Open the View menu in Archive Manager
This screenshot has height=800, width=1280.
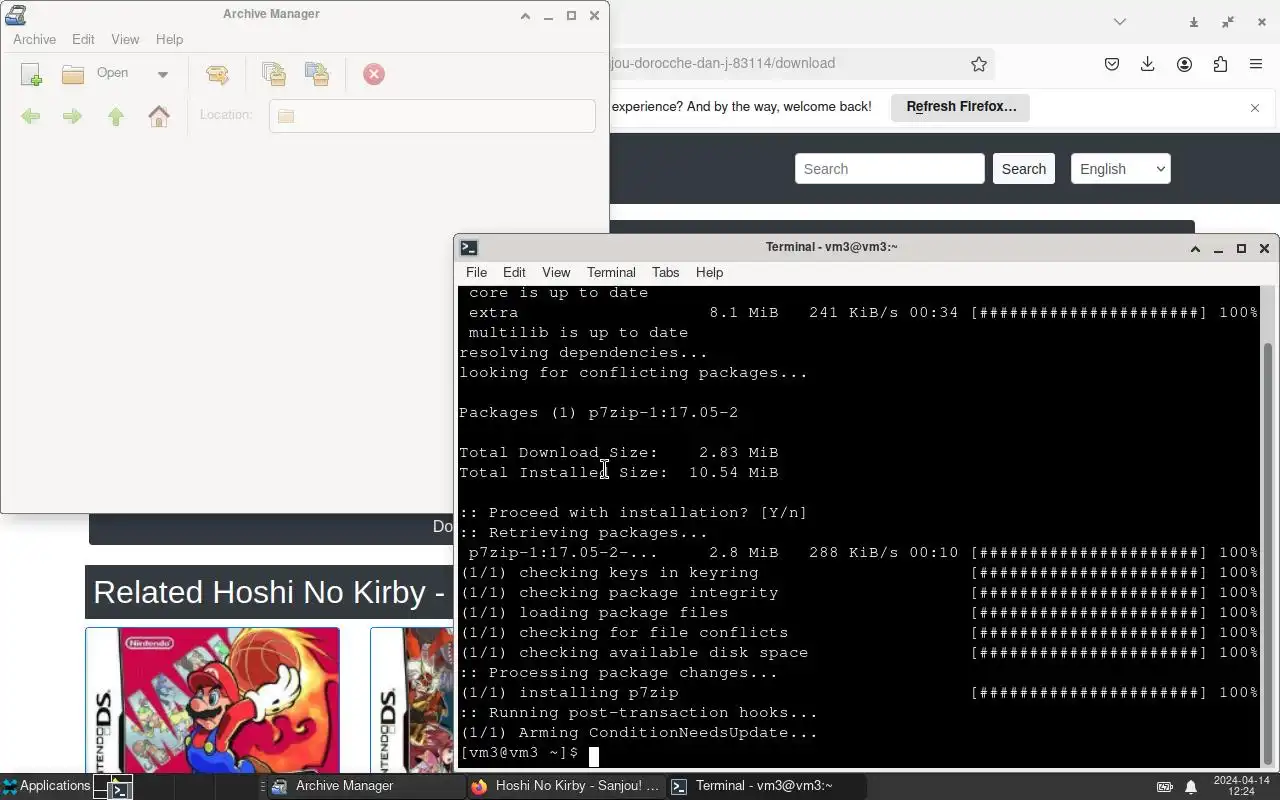125,39
